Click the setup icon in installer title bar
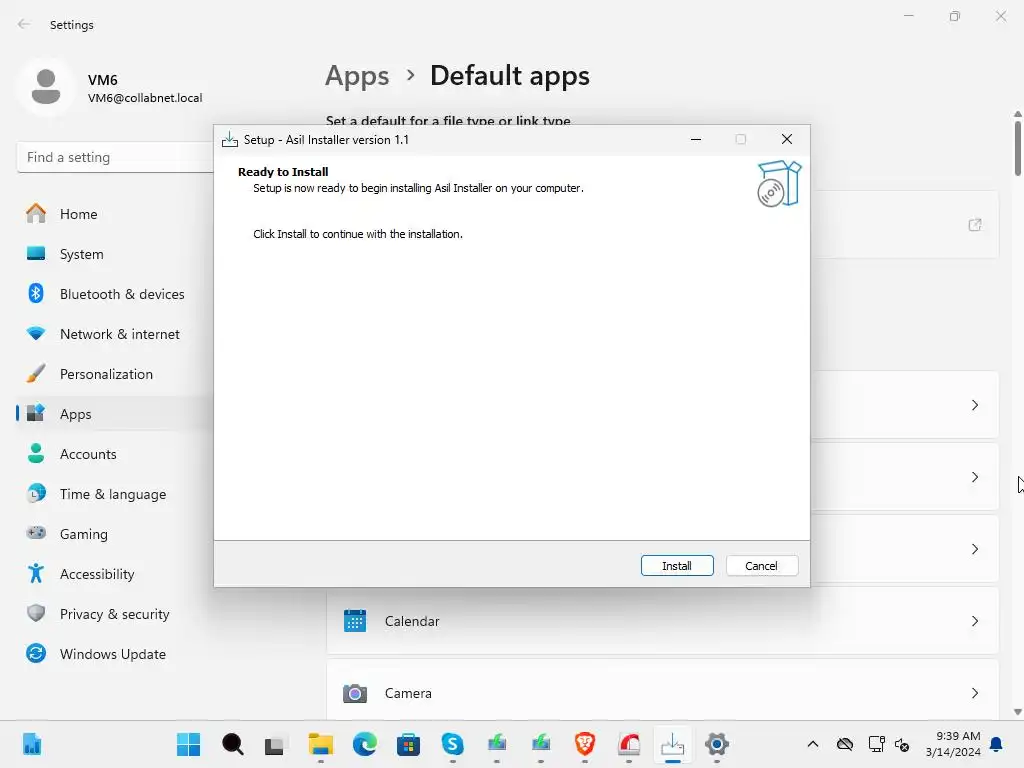Image resolution: width=1024 pixels, height=768 pixels. pyautogui.click(x=230, y=140)
